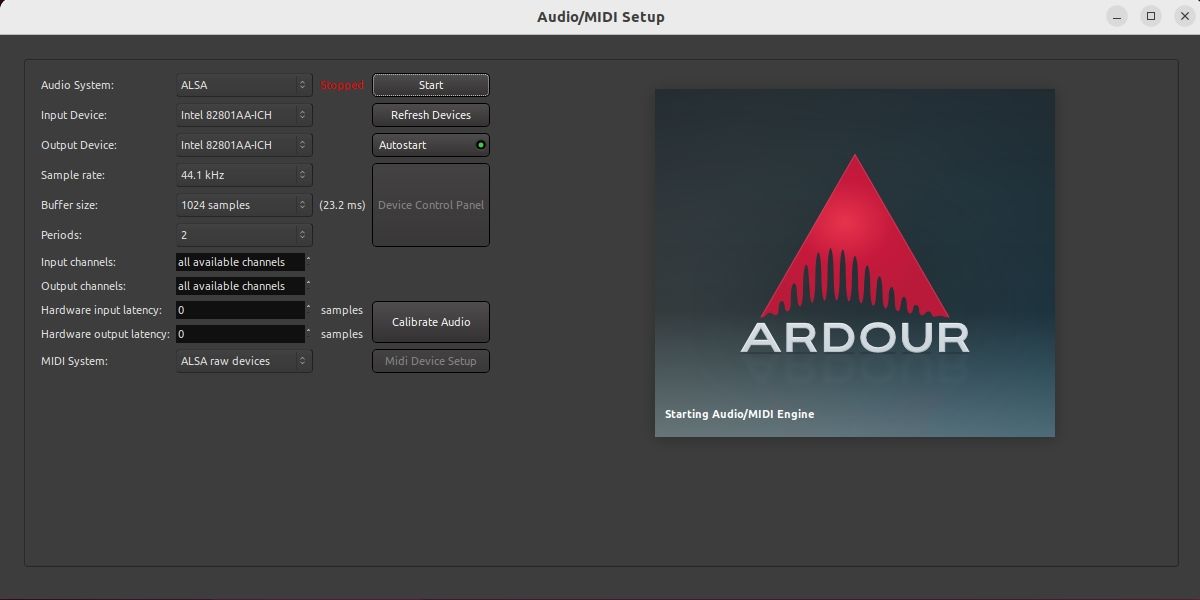Image resolution: width=1200 pixels, height=600 pixels.
Task: Open the Periods dropdown
Action: 243,235
